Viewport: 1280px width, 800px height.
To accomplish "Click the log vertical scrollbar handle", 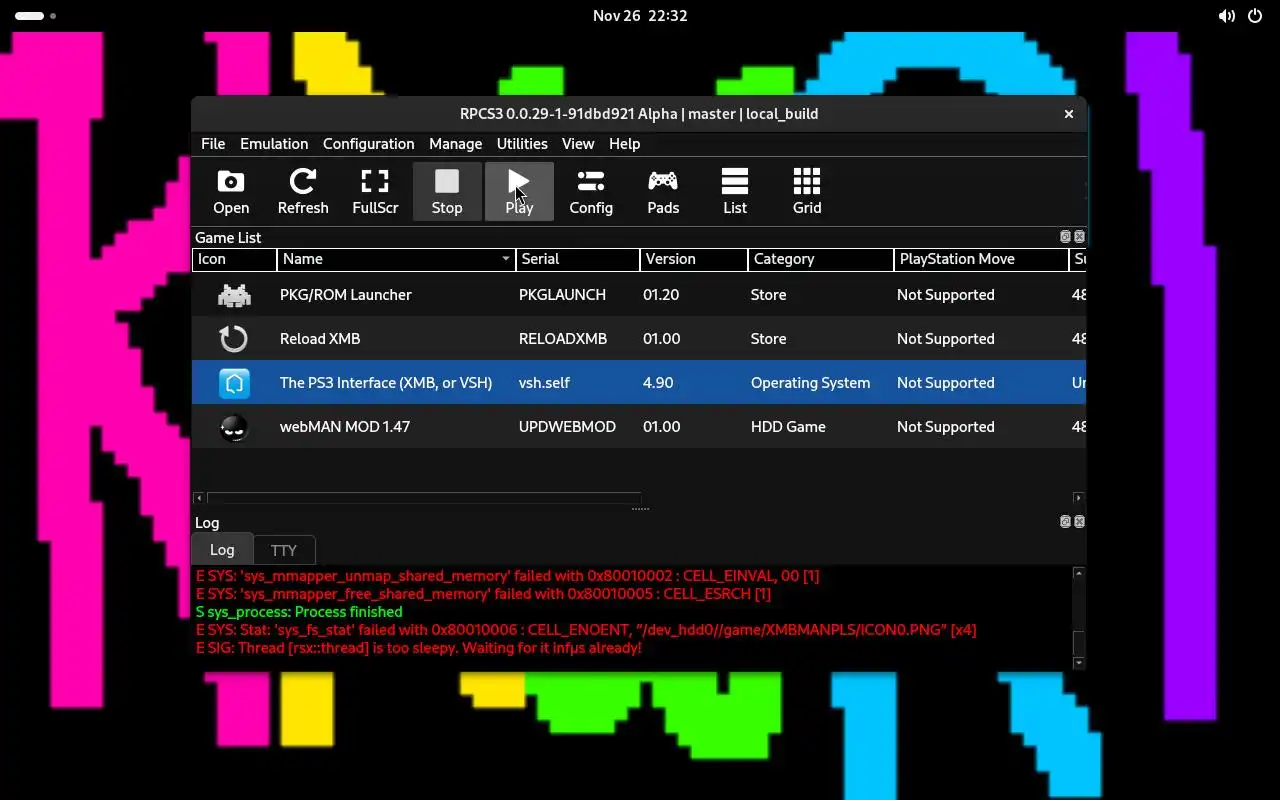I will pyautogui.click(x=1078, y=643).
